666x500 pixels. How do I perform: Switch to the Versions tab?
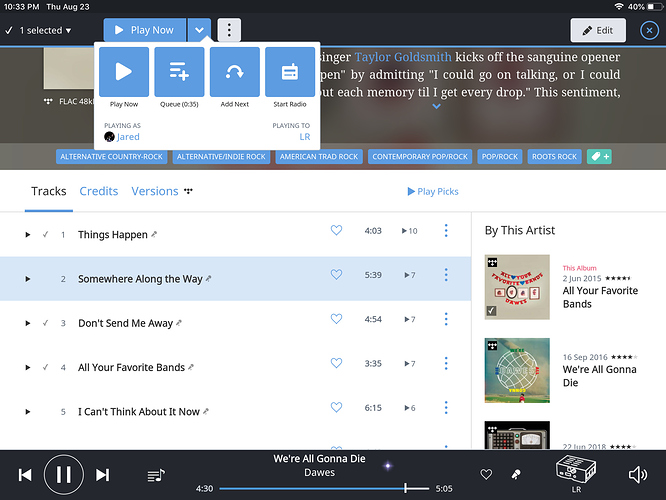[155, 191]
